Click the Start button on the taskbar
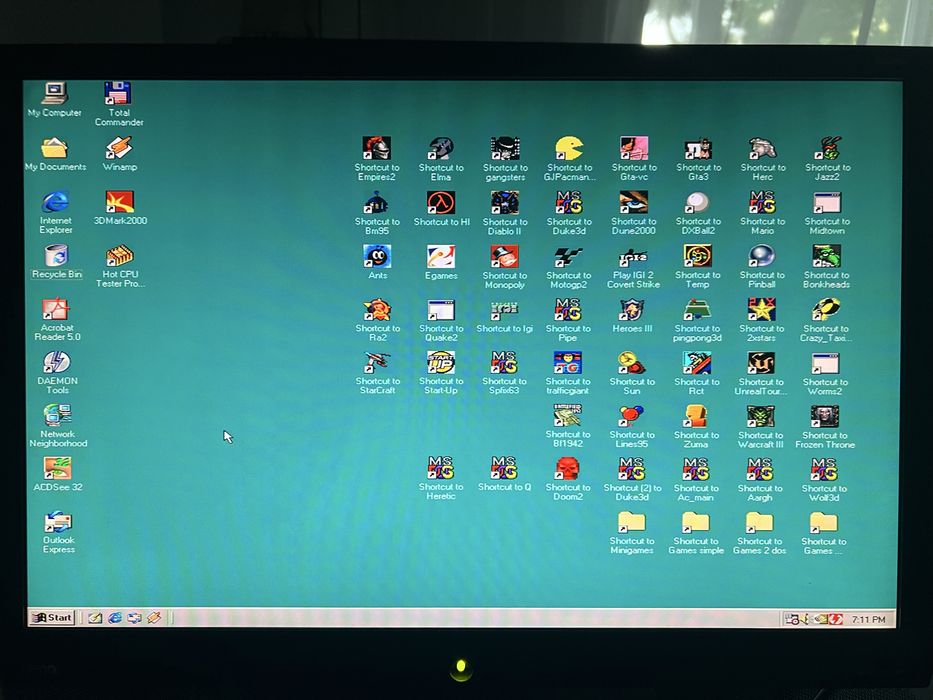 [52, 617]
